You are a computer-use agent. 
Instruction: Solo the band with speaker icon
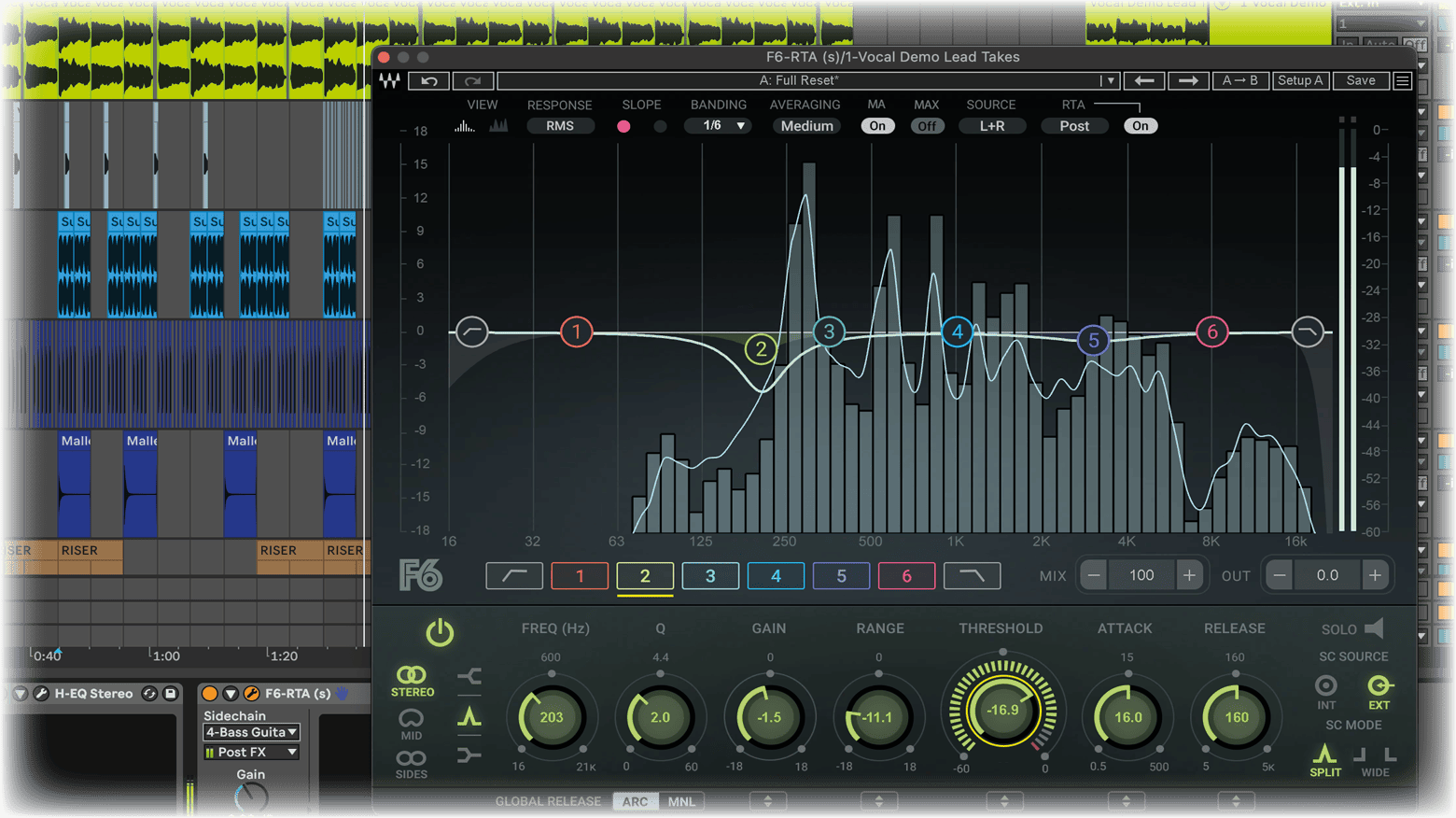click(1374, 628)
